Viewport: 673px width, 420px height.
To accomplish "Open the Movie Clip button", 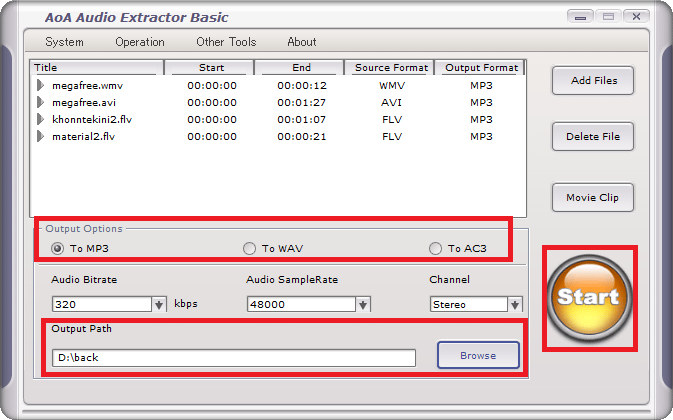I will tap(593, 197).
